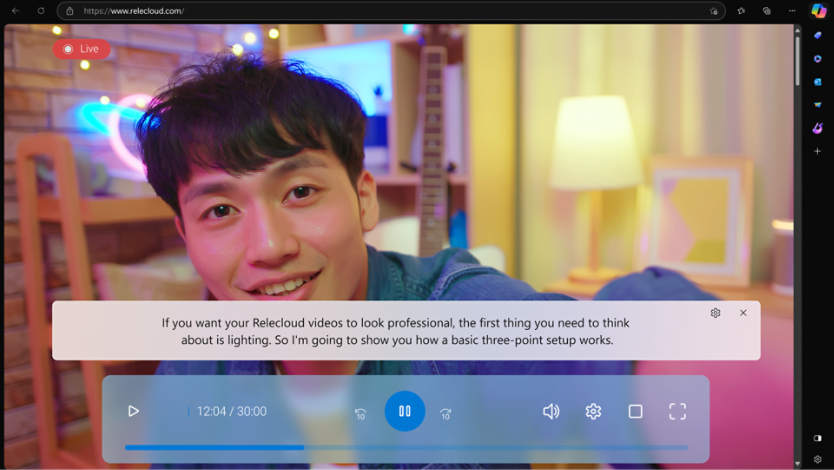The height and width of the screenshot is (470, 834).
Task: Open the Shopping tag icon in the sidebar
Action: pyautogui.click(x=818, y=35)
